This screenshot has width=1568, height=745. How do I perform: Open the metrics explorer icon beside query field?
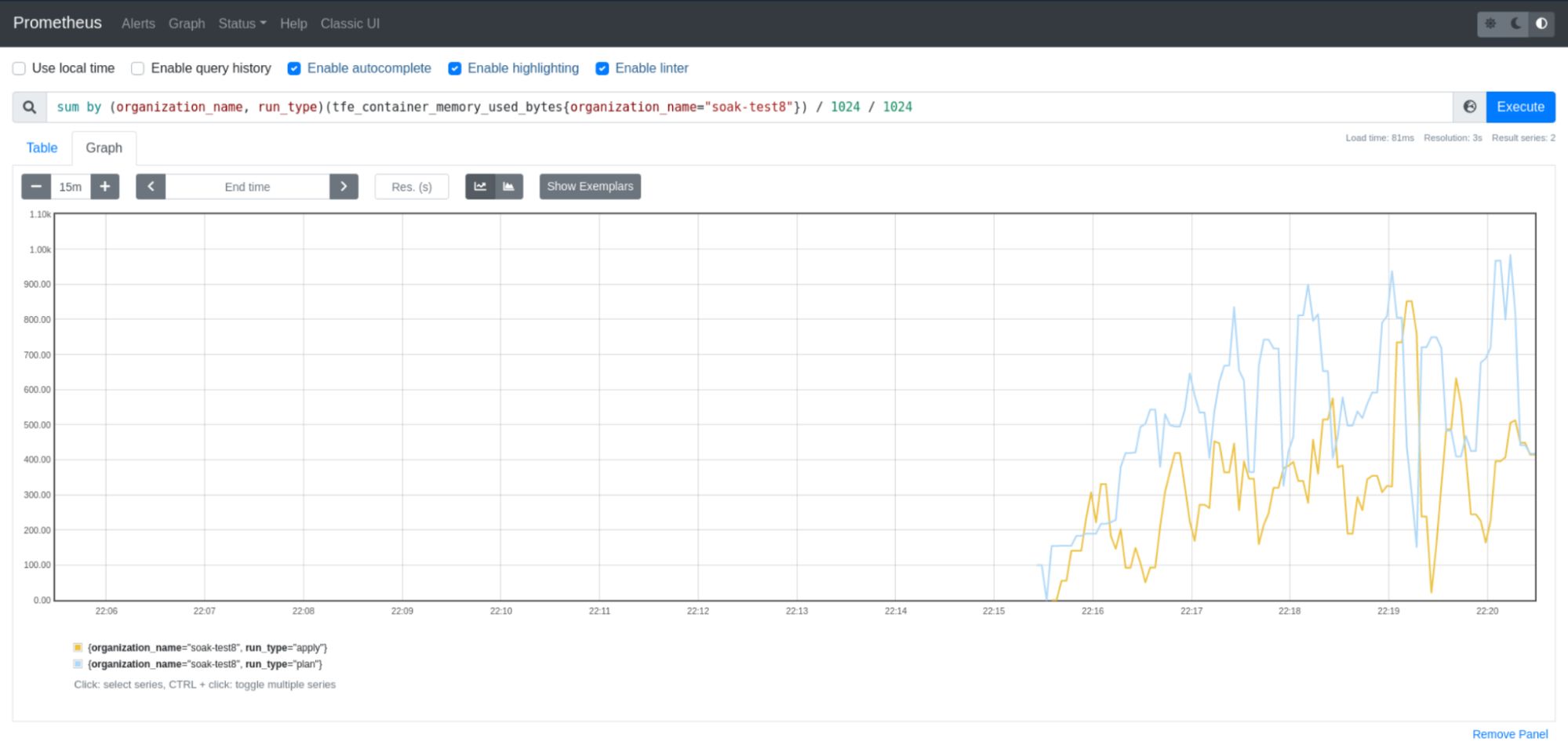[1468, 107]
